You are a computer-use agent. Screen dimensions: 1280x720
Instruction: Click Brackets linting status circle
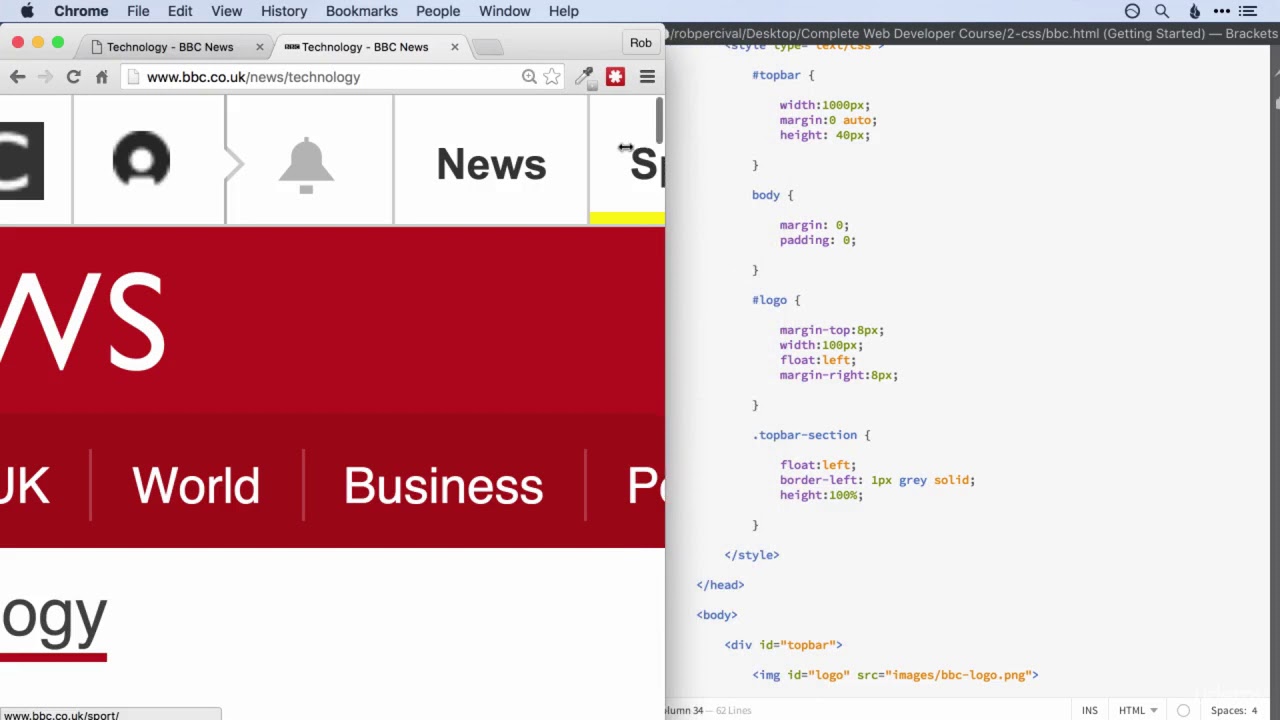[1183, 711]
